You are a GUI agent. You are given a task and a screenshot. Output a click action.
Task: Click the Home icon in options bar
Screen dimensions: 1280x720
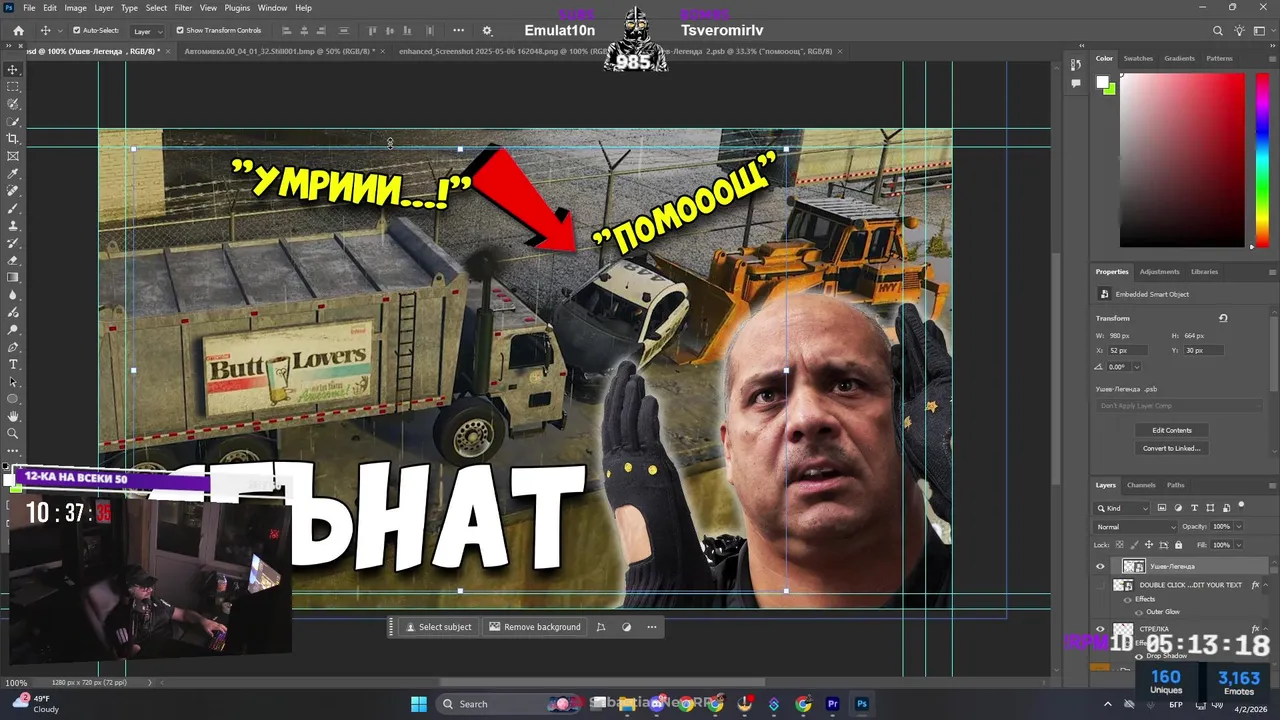tap(18, 31)
